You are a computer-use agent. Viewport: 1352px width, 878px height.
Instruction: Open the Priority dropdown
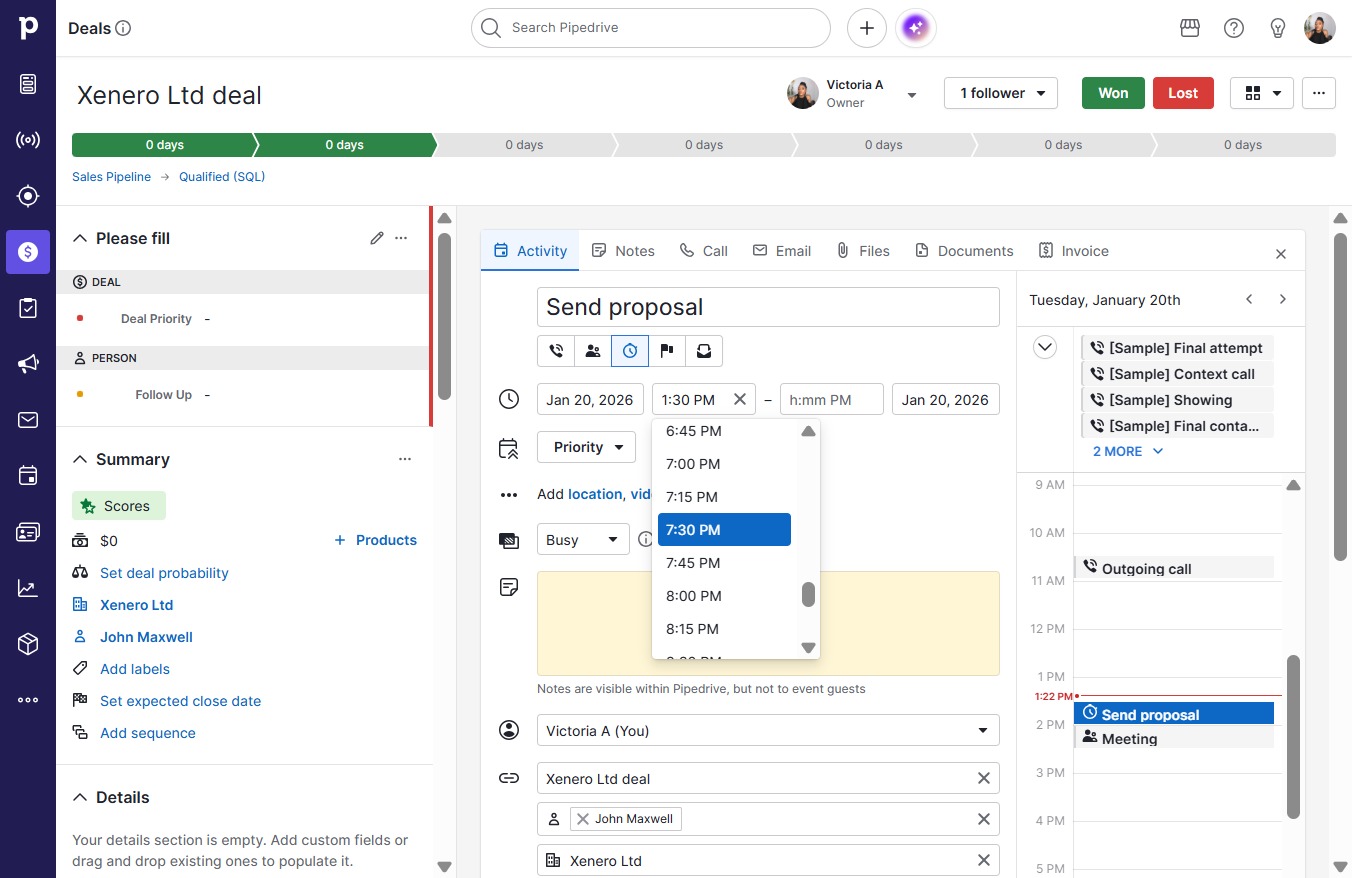[587, 447]
